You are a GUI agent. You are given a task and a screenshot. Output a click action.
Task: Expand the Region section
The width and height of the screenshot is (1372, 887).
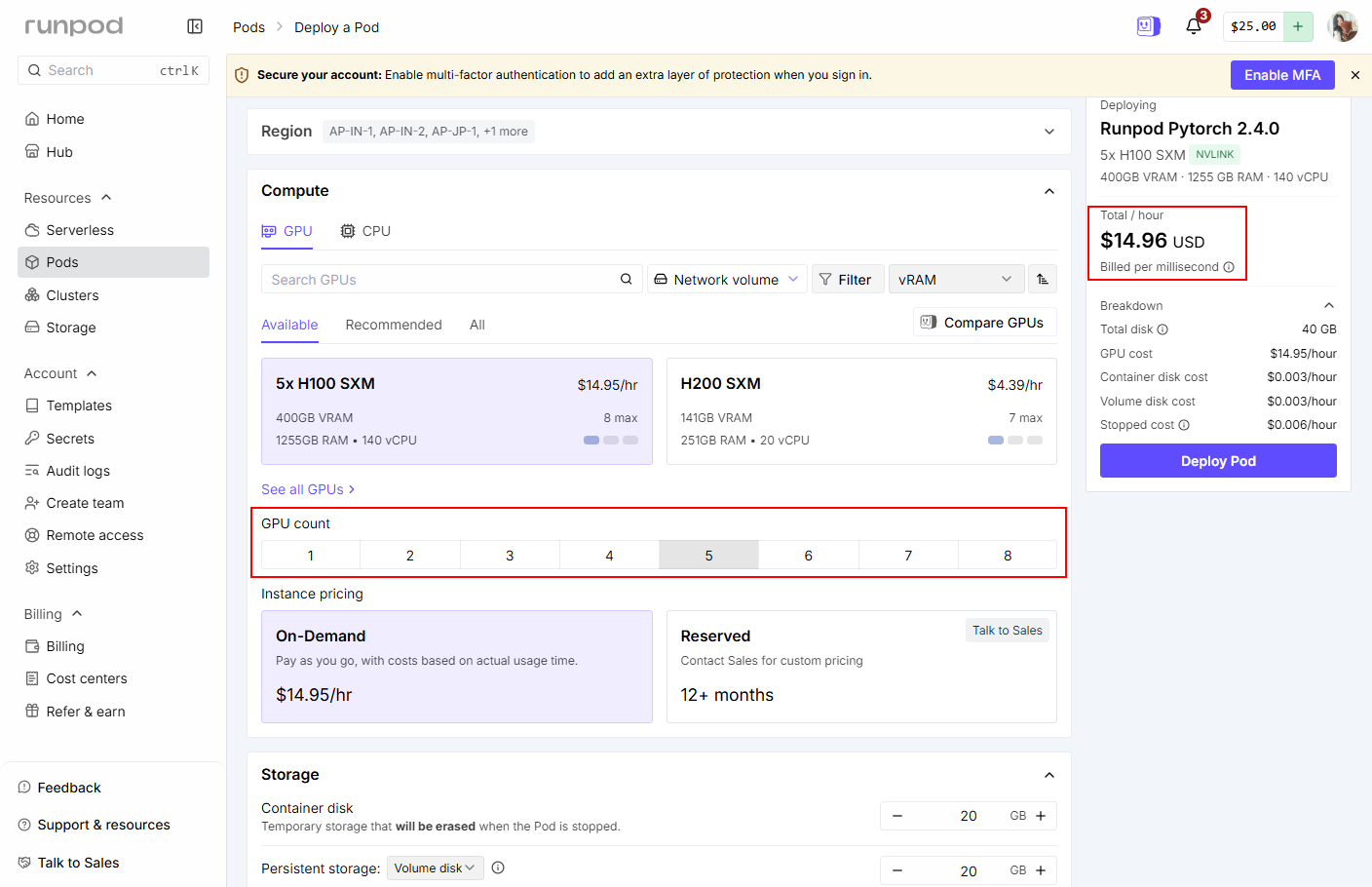coord(1049,132)
